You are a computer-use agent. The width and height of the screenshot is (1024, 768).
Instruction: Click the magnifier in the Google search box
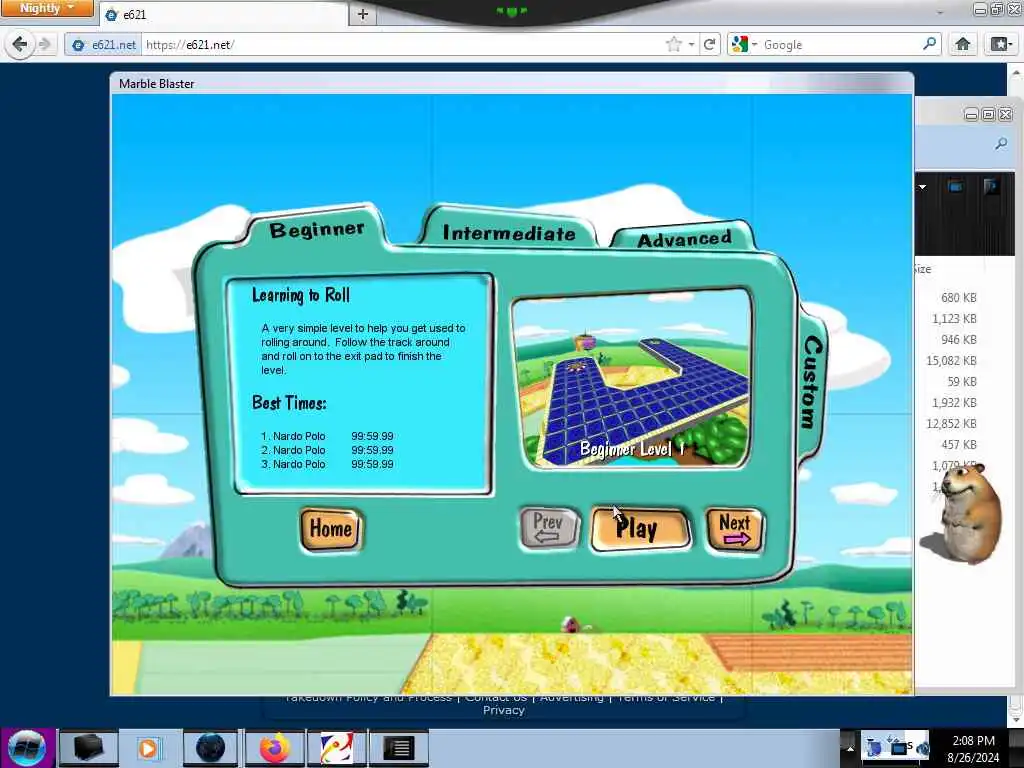[x=929, y=44]
